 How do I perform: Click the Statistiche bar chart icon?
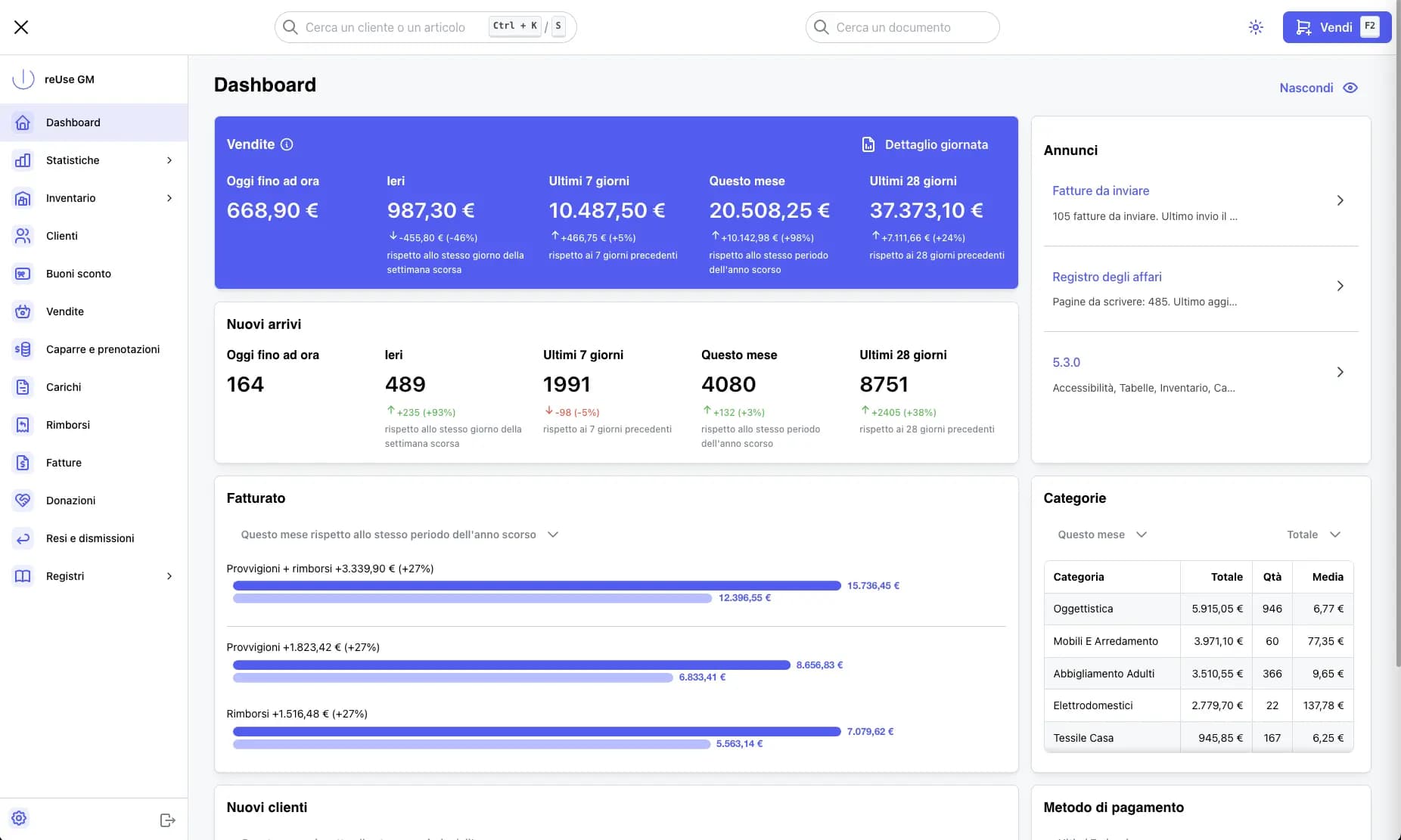point(23,160)
